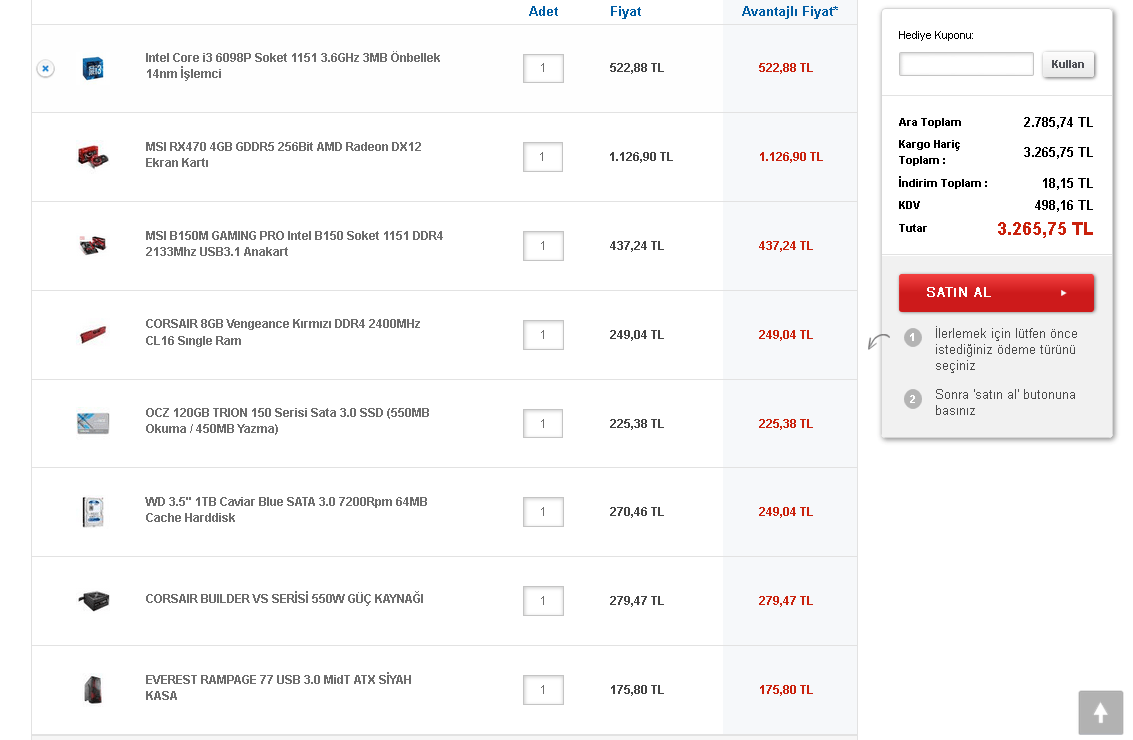This screenshot has width=1133, height=740.
Task: Select OCZ SSD advantage price 225,38 TL
Action: [785, 423]
